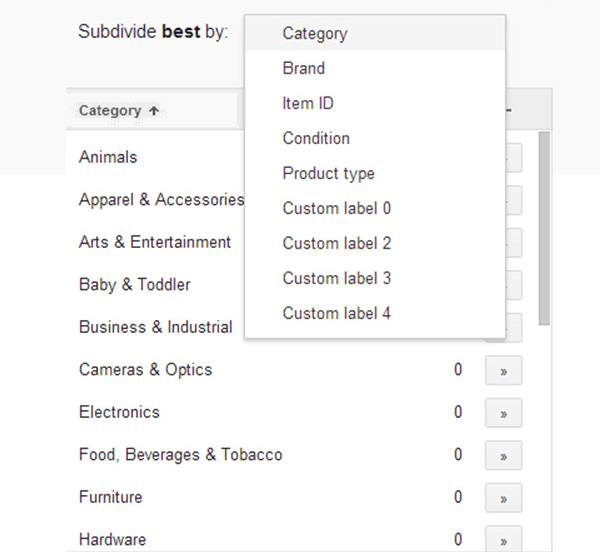Screen dimensions: 600x553
Task: Pick the Custom label 3 option
Action: click(336, 278)
